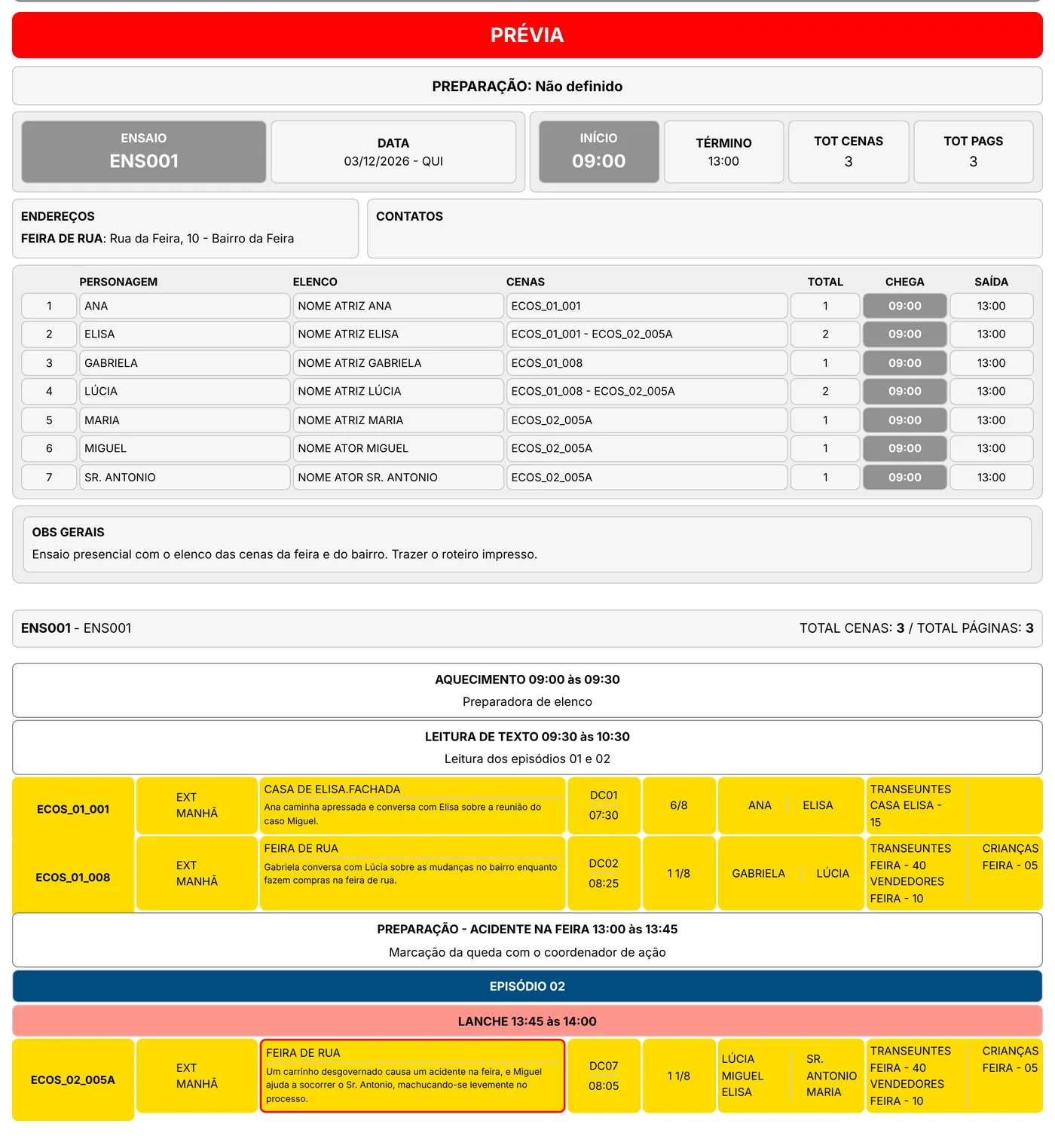Click the LEITURA DE TEXTO 09:30 às 10:30 block
This screenshot has height=1148, width=1055.
coord(527,747)
